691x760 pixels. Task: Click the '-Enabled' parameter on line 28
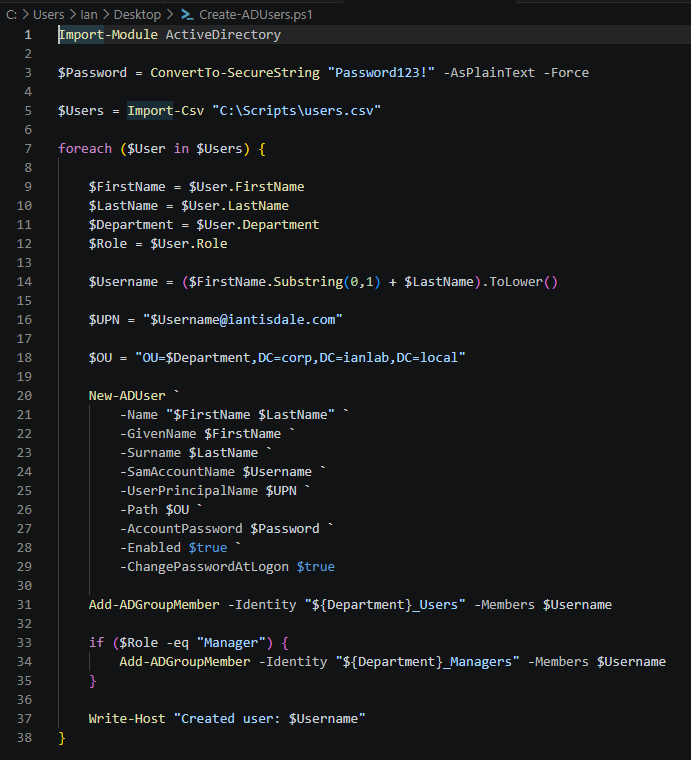pyautogui.click(x=151, y=548)
